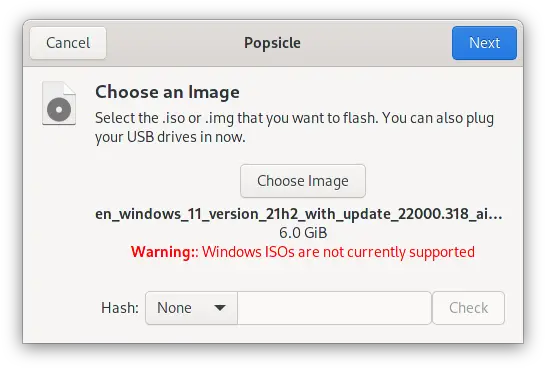
Task: Click the en_windows_11 ISO filename label
Action: [x=298, y=214]
